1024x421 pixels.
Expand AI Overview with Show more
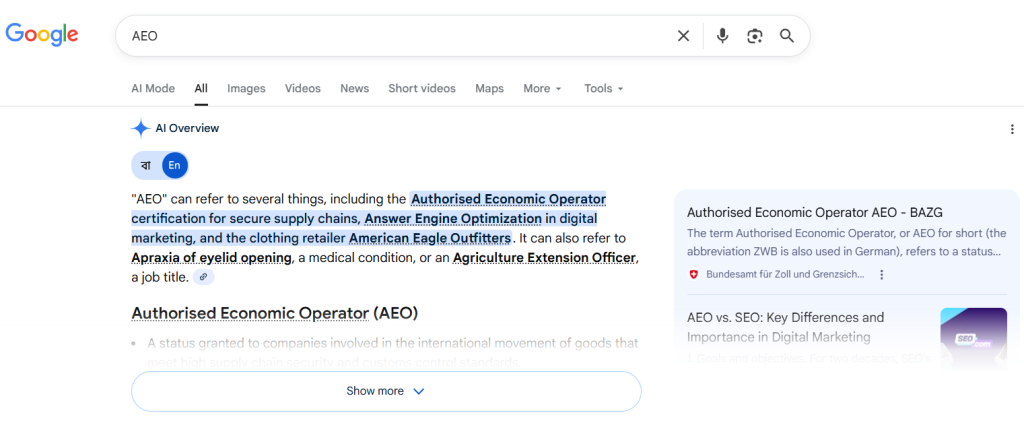click(x=386, y=391)
